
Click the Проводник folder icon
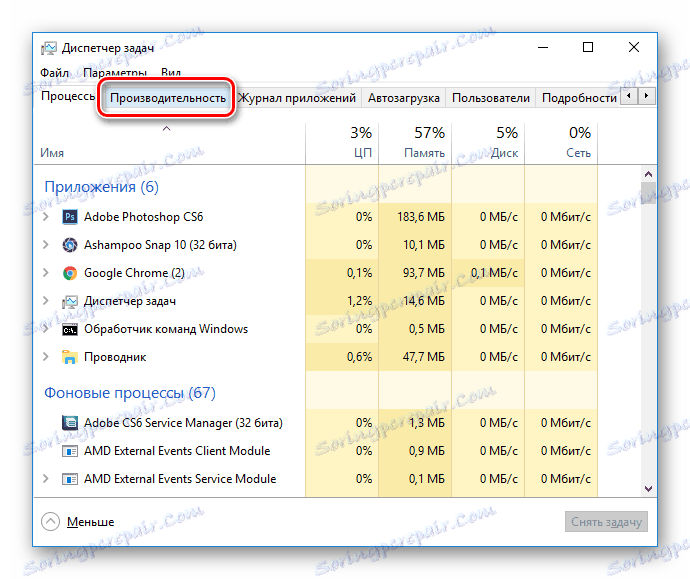pos(70,357)
